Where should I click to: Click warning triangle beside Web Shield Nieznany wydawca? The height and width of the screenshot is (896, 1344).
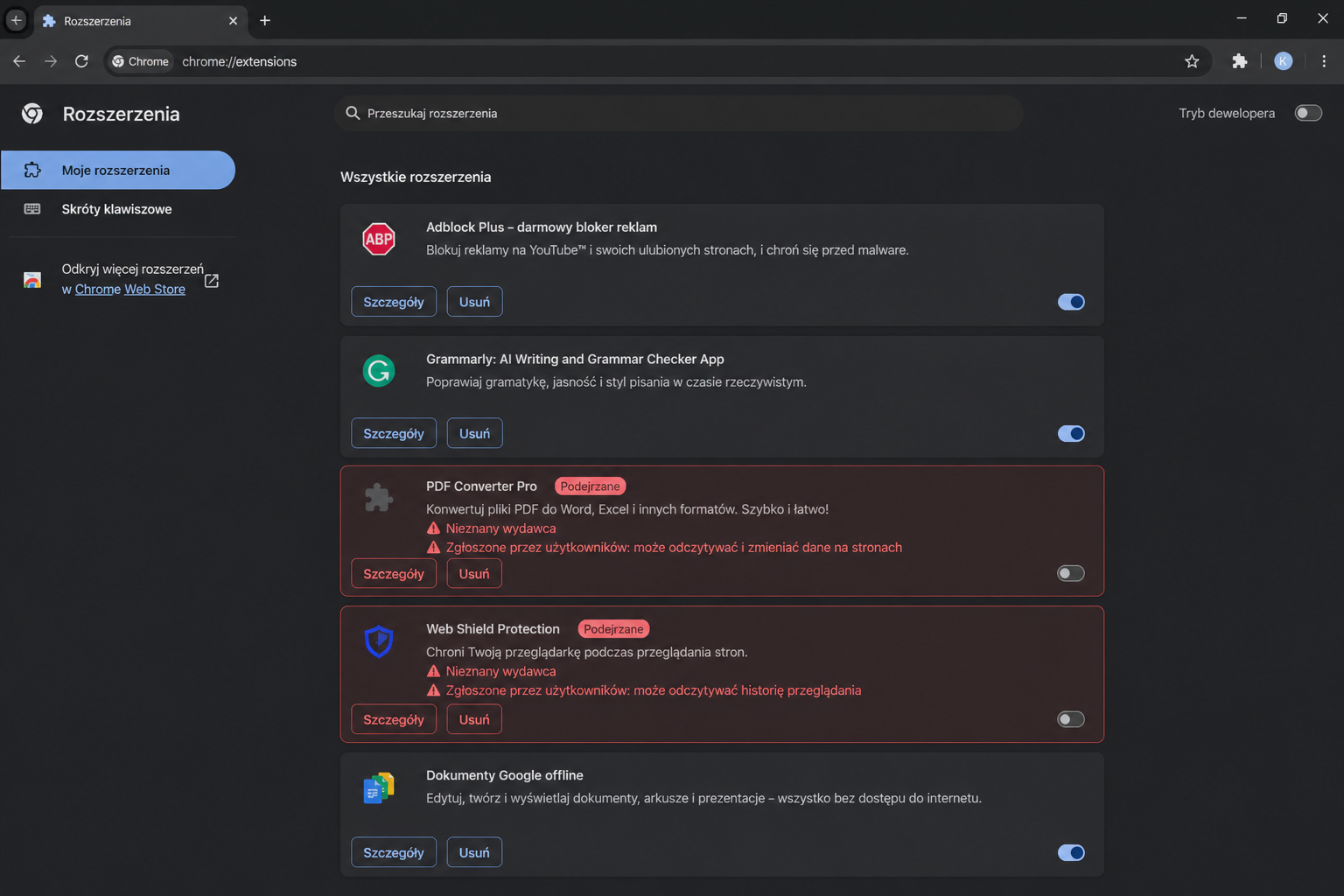coord(433,671)
